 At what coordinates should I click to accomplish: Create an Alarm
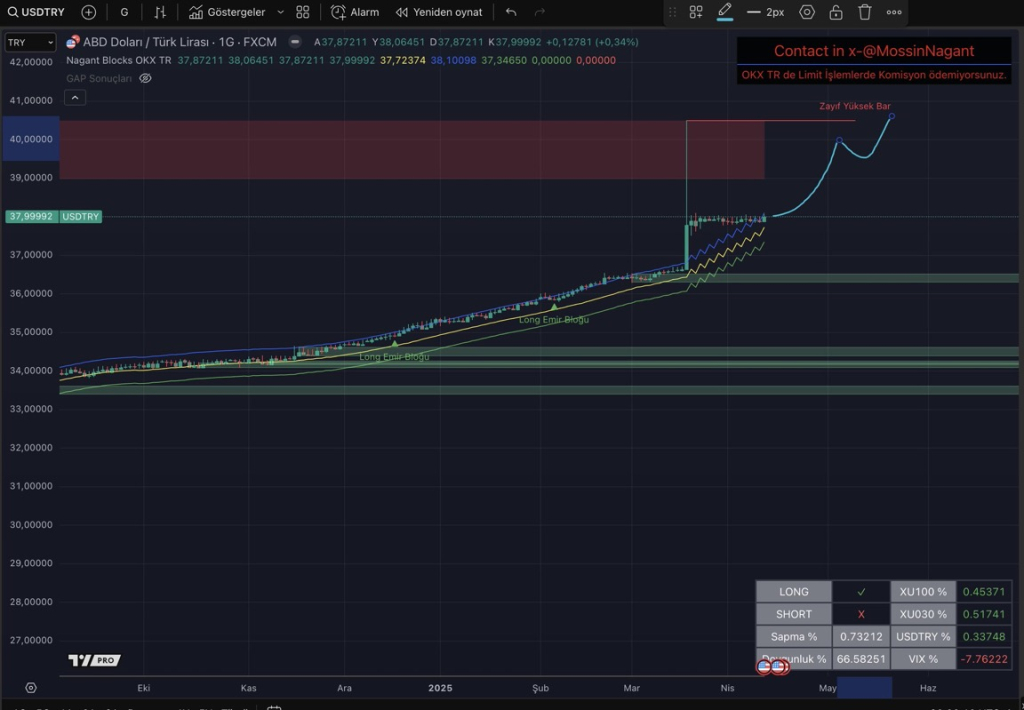coord(355,12)
